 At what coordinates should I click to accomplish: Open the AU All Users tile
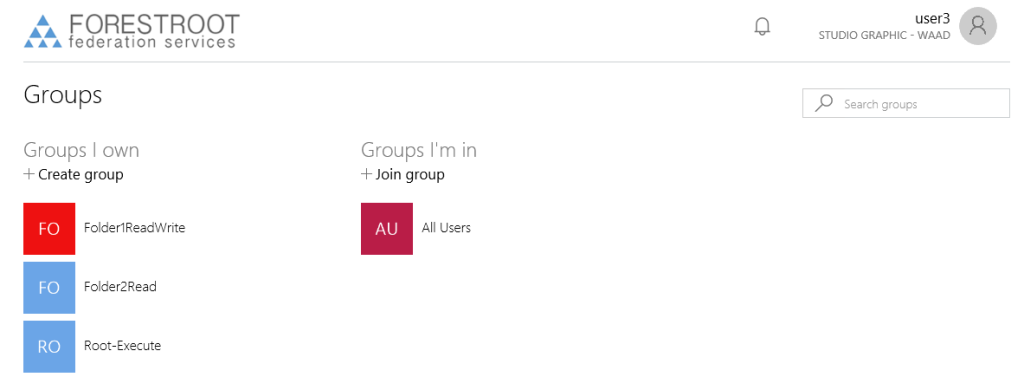pos(387,229)
